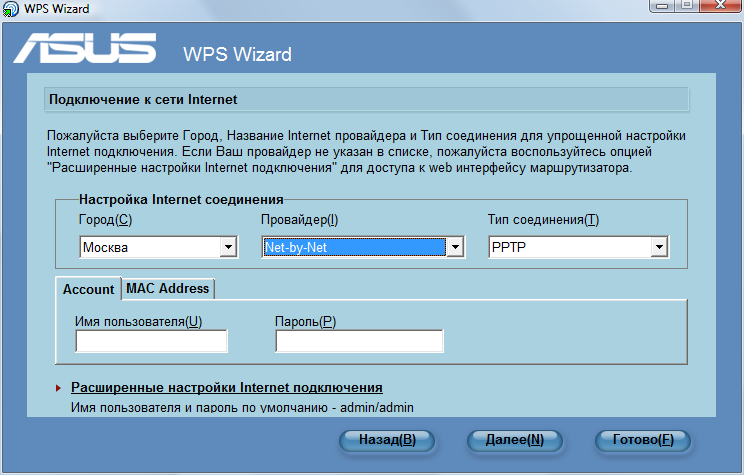Switch to the Account tab
Viewport: 744px width, 475px height.
[x=88, y=289]
